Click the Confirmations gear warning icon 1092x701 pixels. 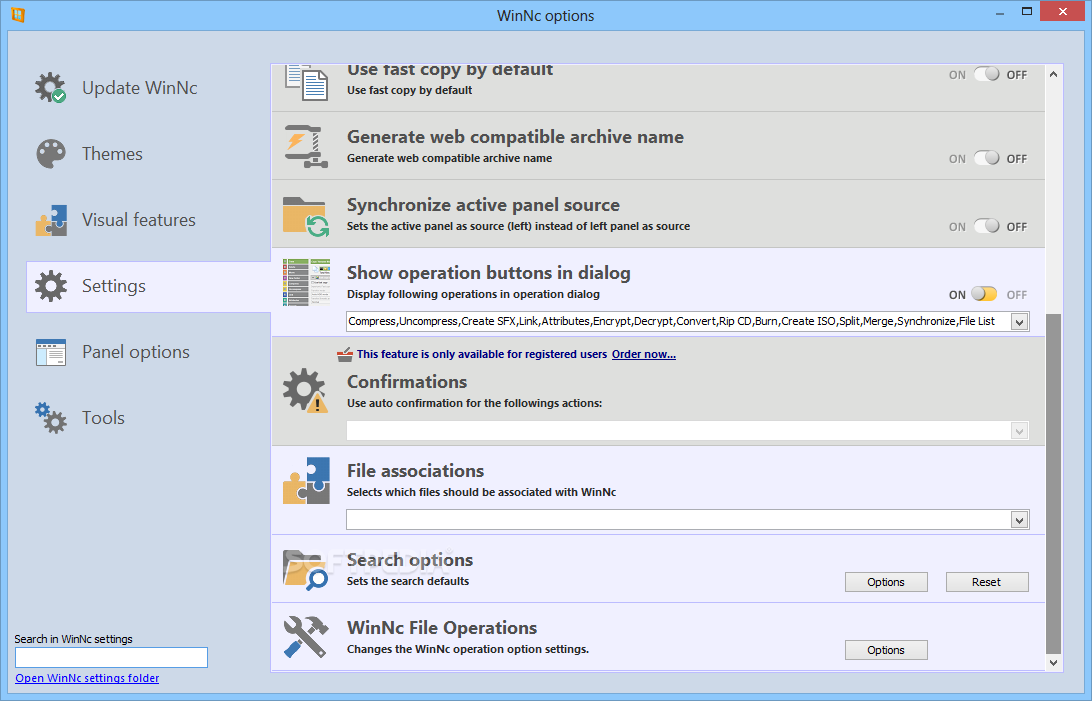point(305,391)
